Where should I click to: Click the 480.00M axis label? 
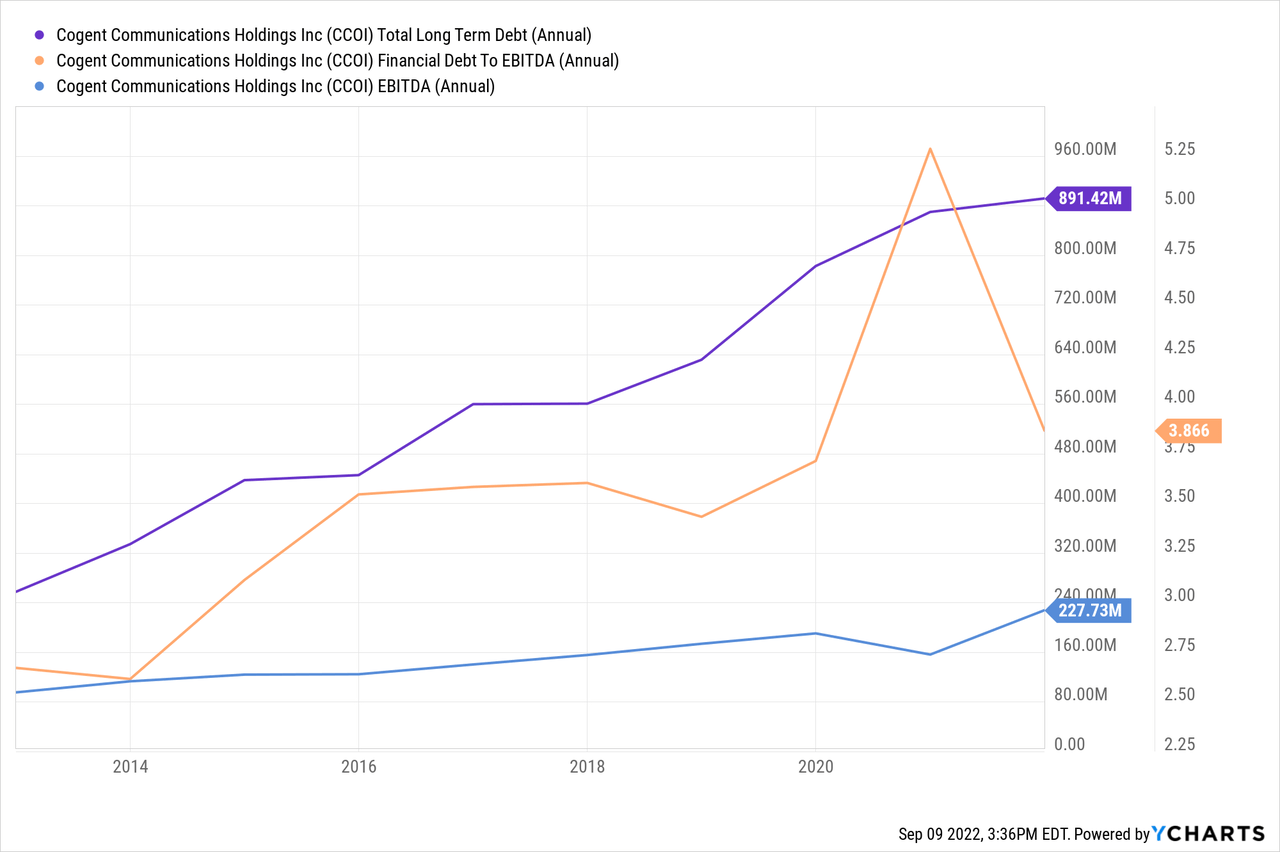pyautogui.click(x=1086, y=447)
